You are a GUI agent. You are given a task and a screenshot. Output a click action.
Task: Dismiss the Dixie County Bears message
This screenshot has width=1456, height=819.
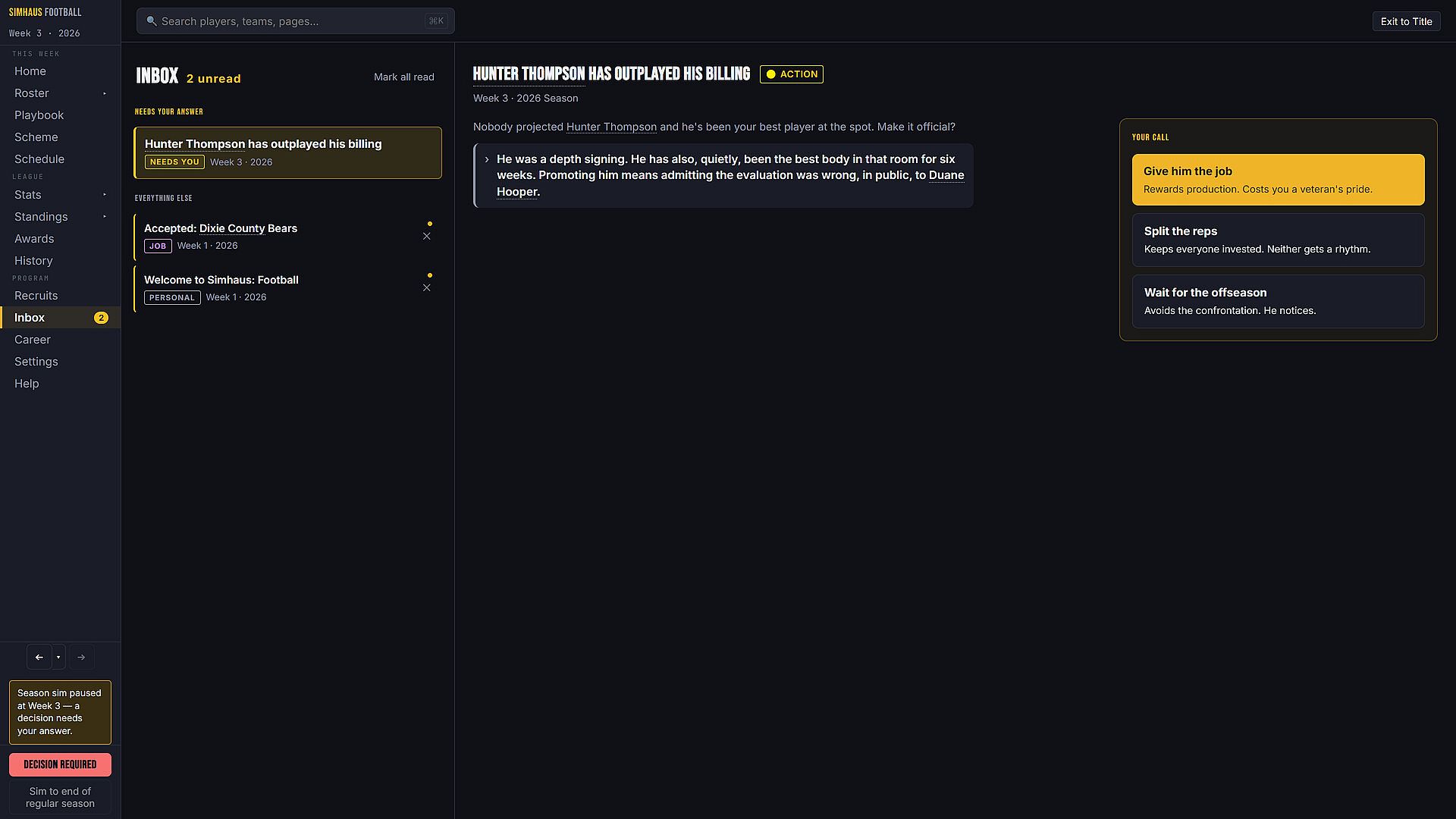(427, 237)
